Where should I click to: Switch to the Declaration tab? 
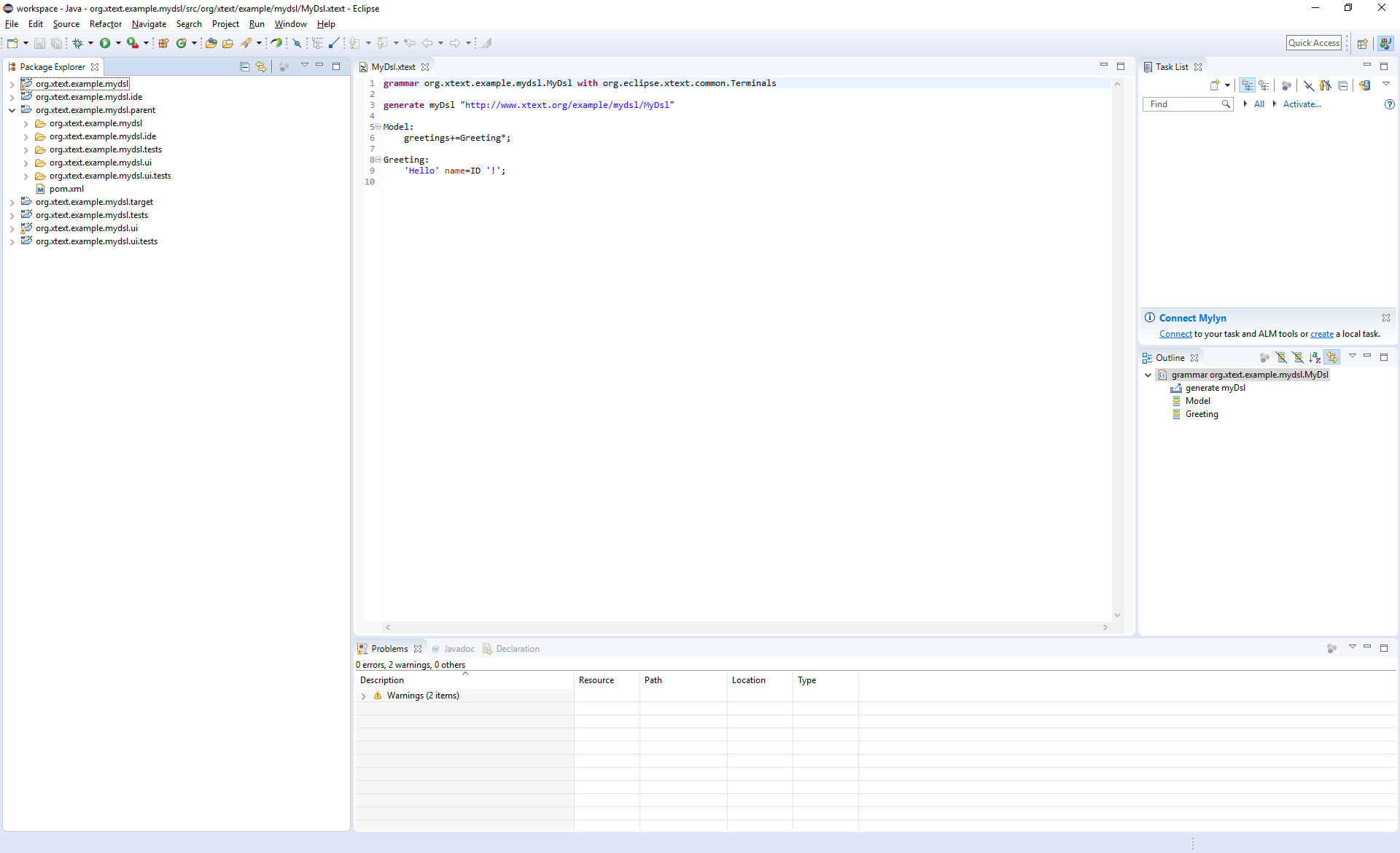511,649
